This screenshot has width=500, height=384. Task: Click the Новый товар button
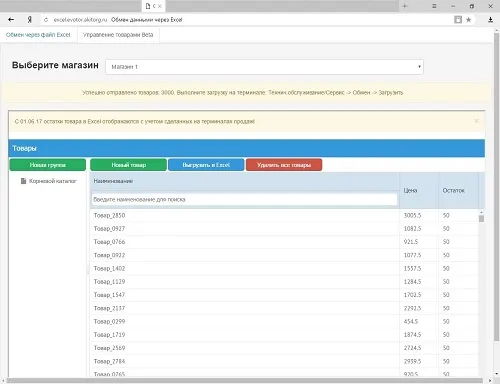(128, 165)
